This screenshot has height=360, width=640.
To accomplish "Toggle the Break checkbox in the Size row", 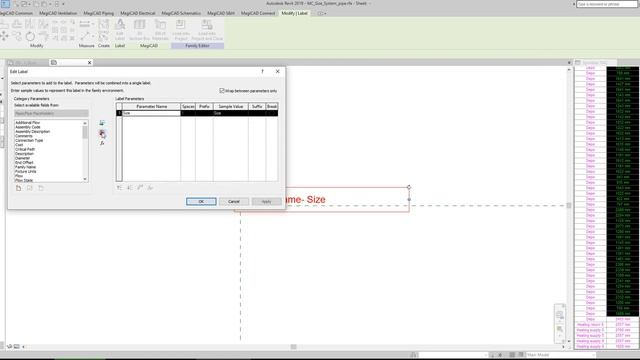I will (272, 113).
